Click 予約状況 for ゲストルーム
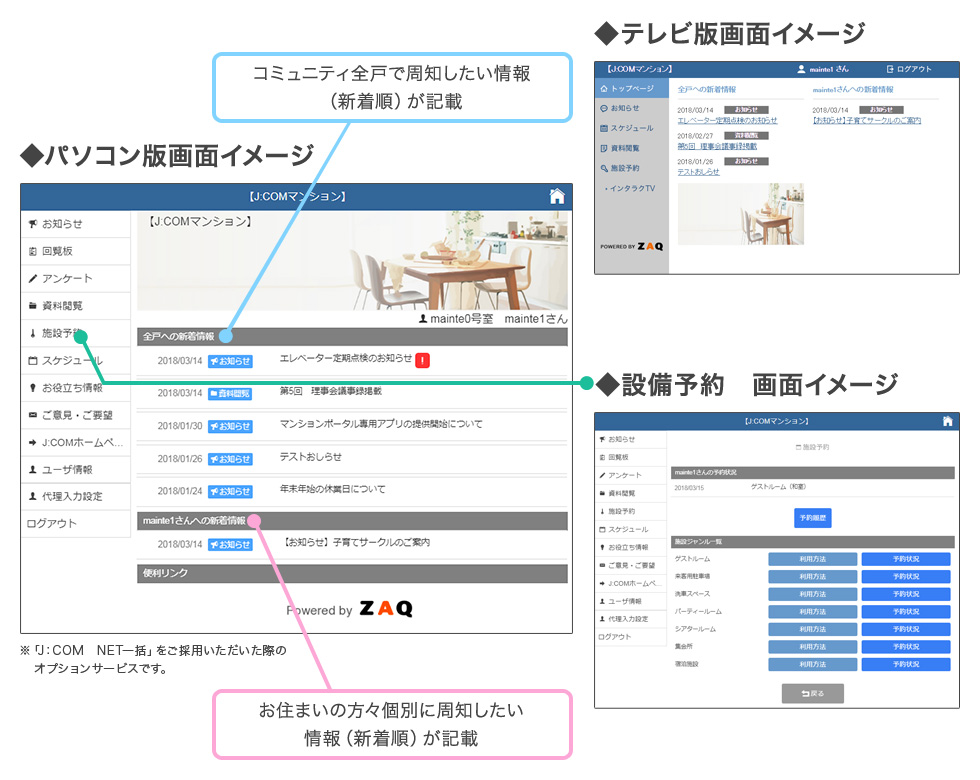The image size is (980, 780). coord(906,559)
